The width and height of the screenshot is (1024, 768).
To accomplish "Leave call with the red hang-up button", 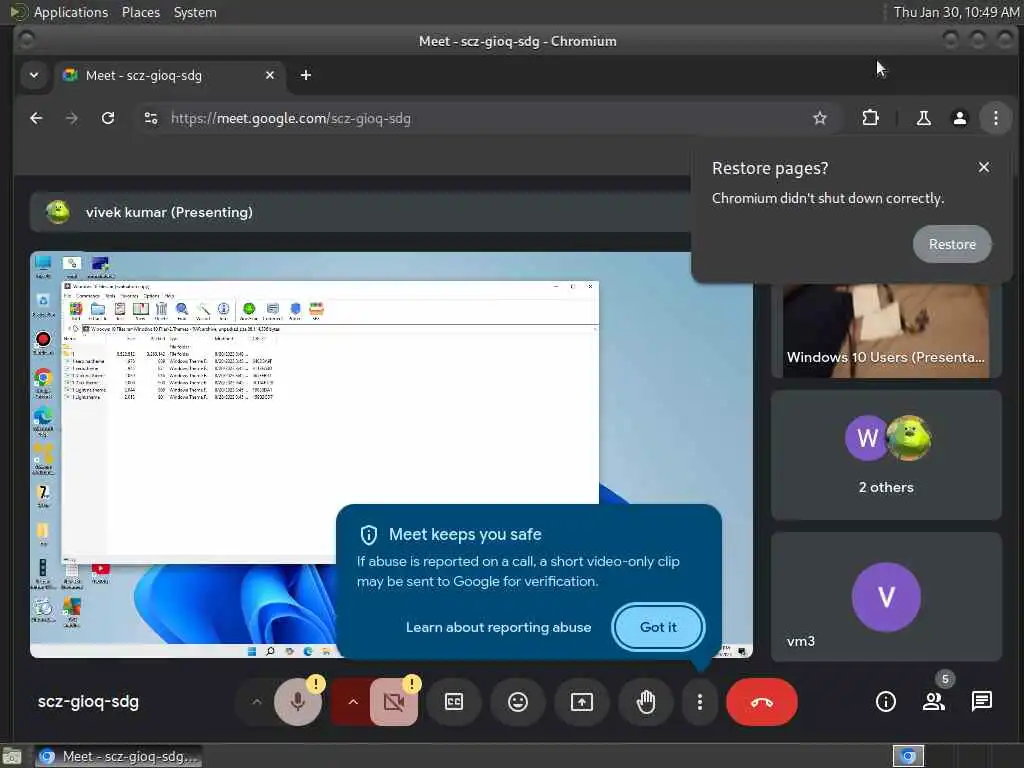I will click(x=761, y=702).
